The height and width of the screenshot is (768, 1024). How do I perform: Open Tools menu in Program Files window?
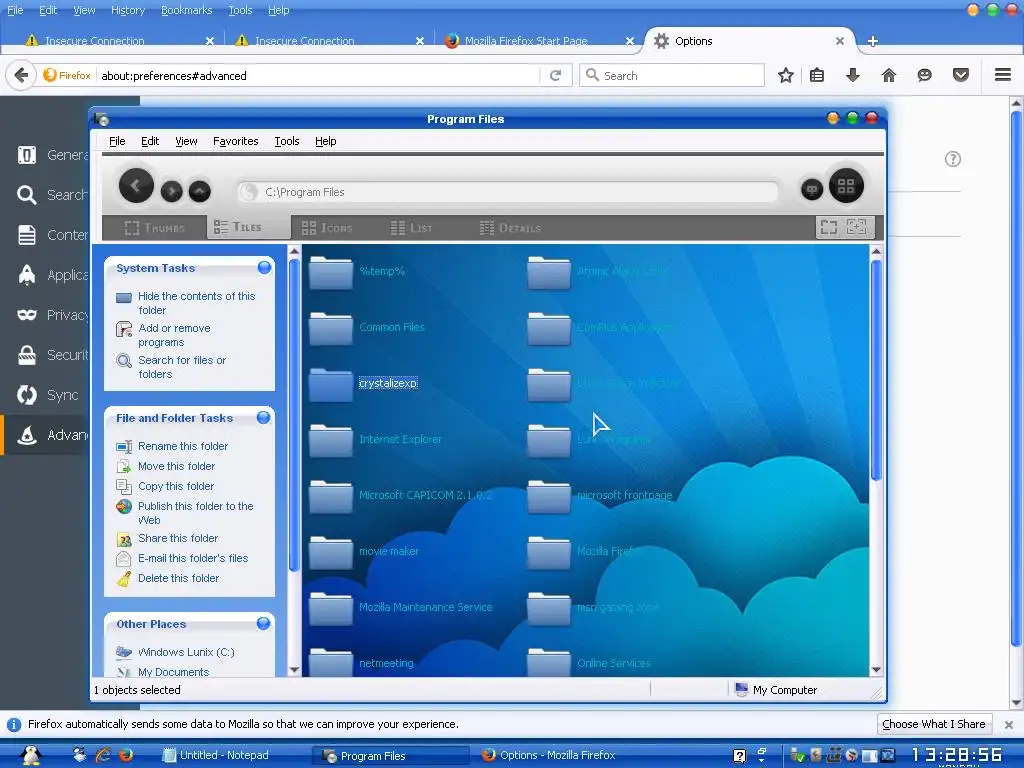tap(287, 141)
